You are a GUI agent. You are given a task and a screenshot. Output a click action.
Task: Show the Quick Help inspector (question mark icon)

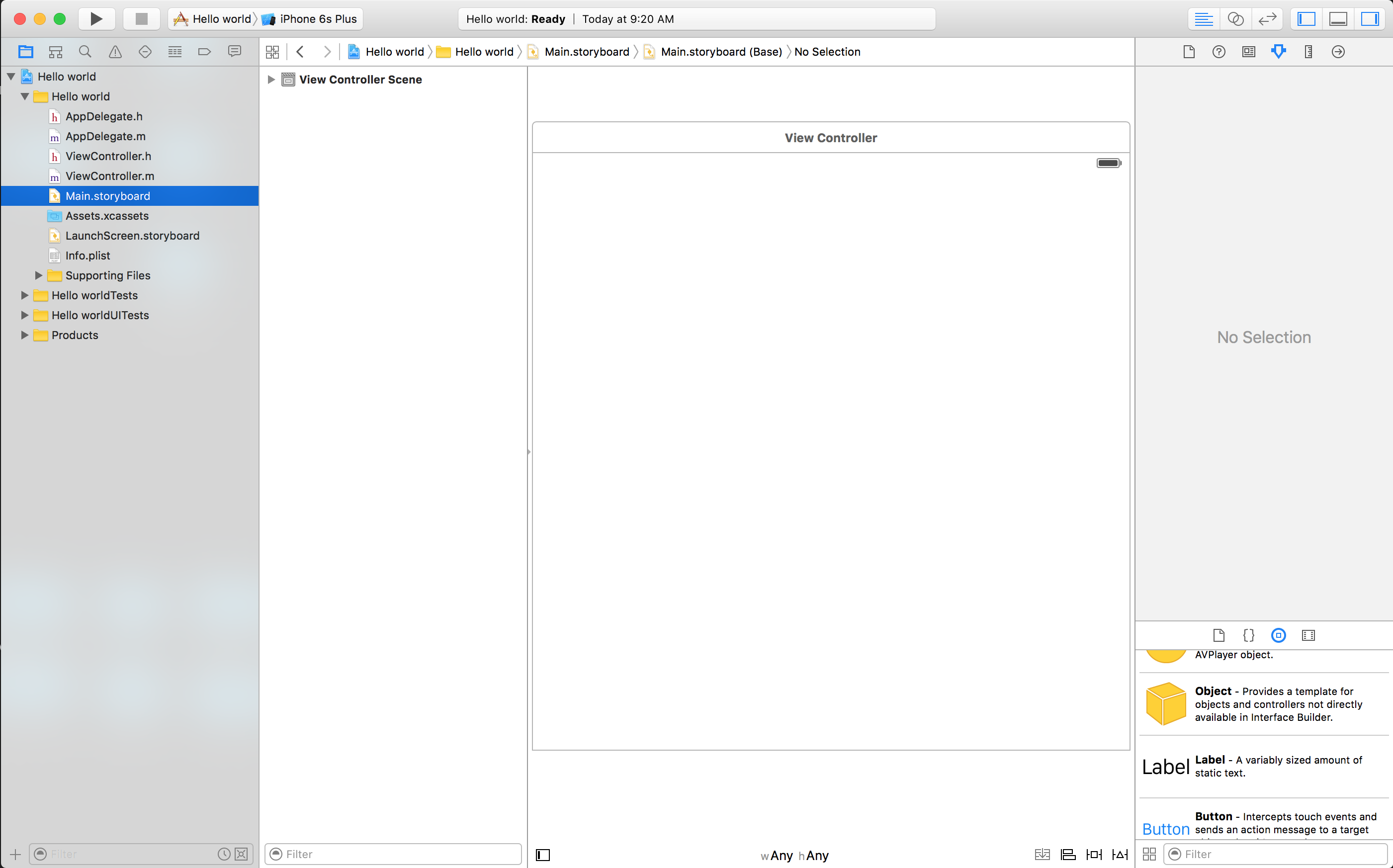pyautogui.click(x=1219, y=52)
